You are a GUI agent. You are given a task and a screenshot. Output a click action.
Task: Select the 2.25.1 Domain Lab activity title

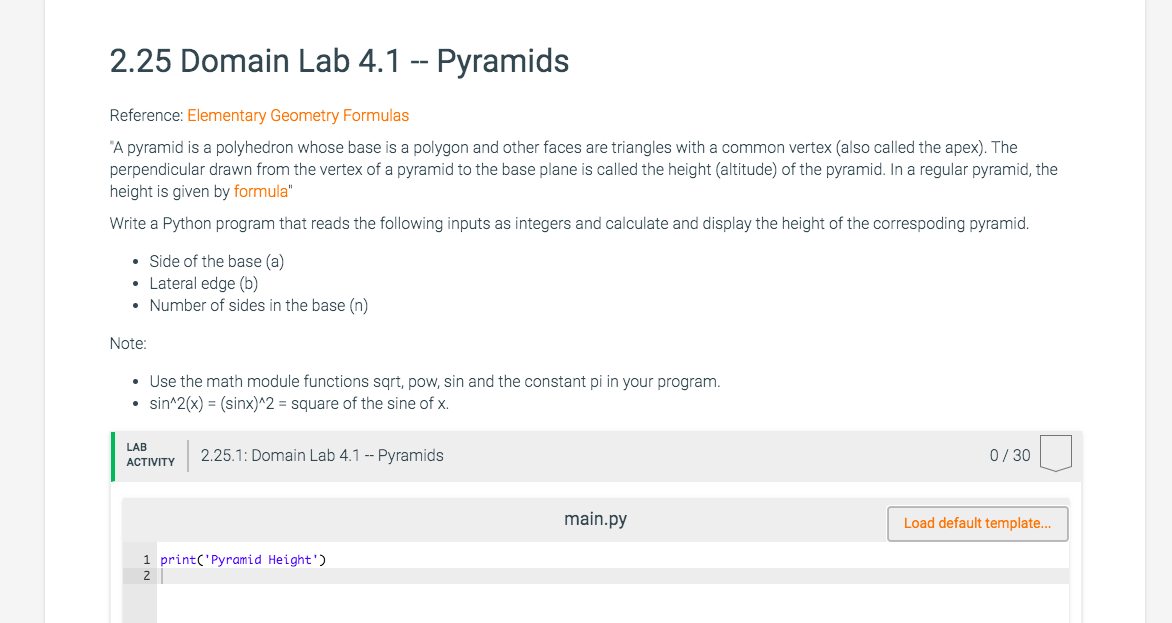point(322,456)
